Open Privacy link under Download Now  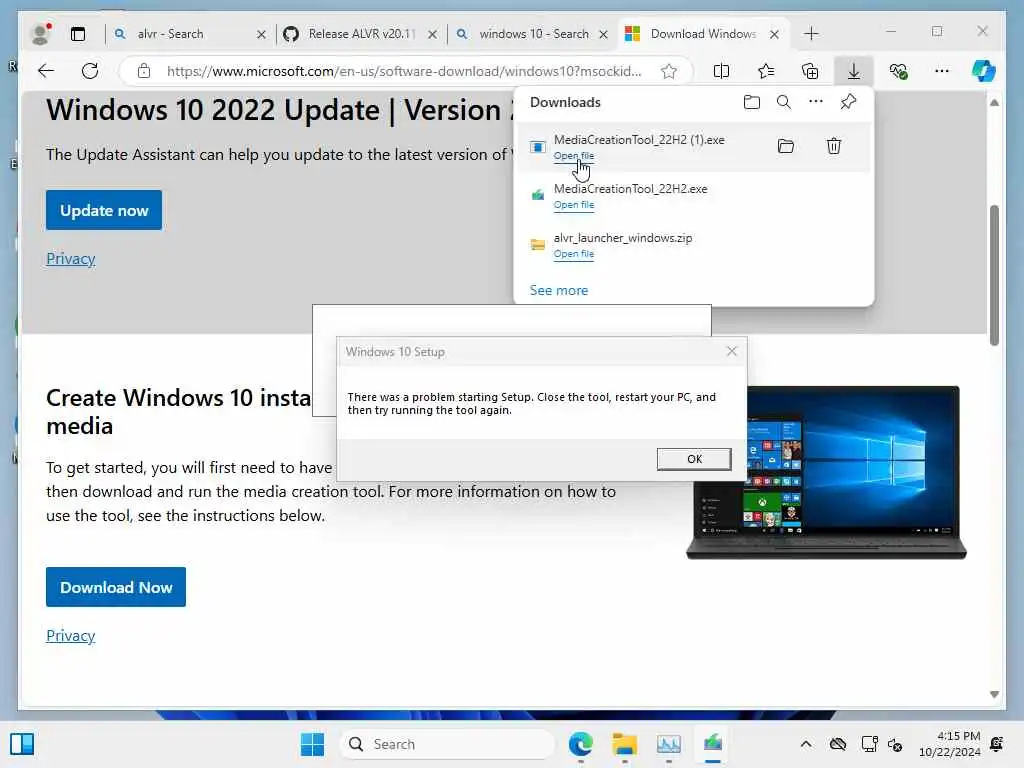71,635
